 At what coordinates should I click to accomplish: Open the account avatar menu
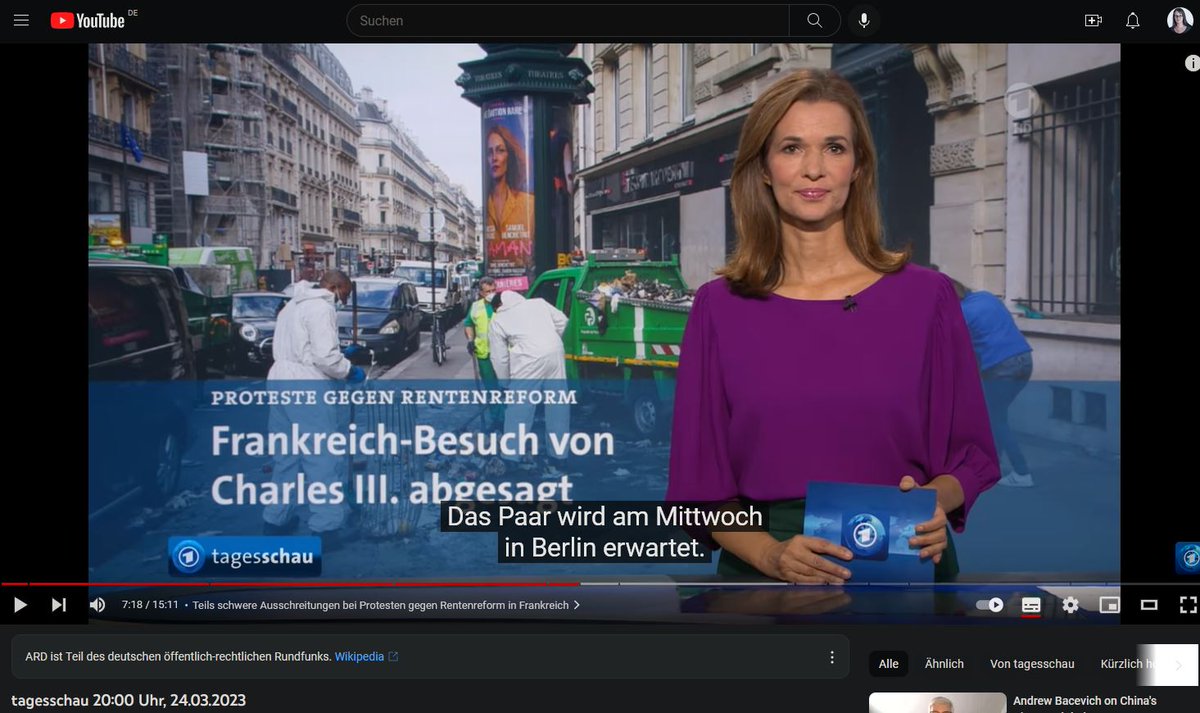pyautogui.click(x=1180, y=20)
